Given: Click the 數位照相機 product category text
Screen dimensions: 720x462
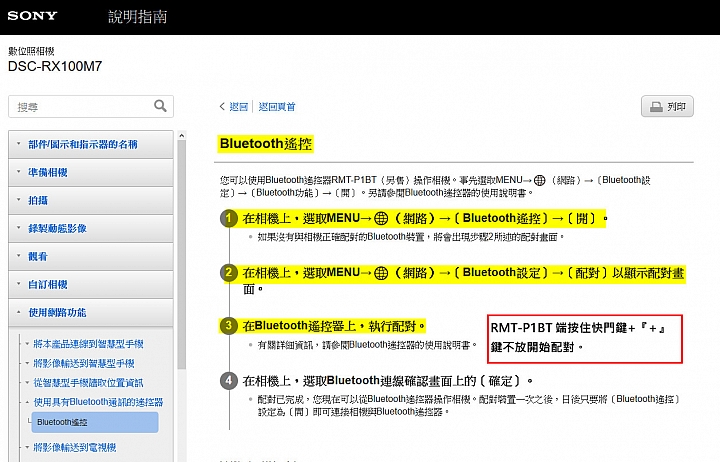Looking at the screenshot, I should coord(31,51).
